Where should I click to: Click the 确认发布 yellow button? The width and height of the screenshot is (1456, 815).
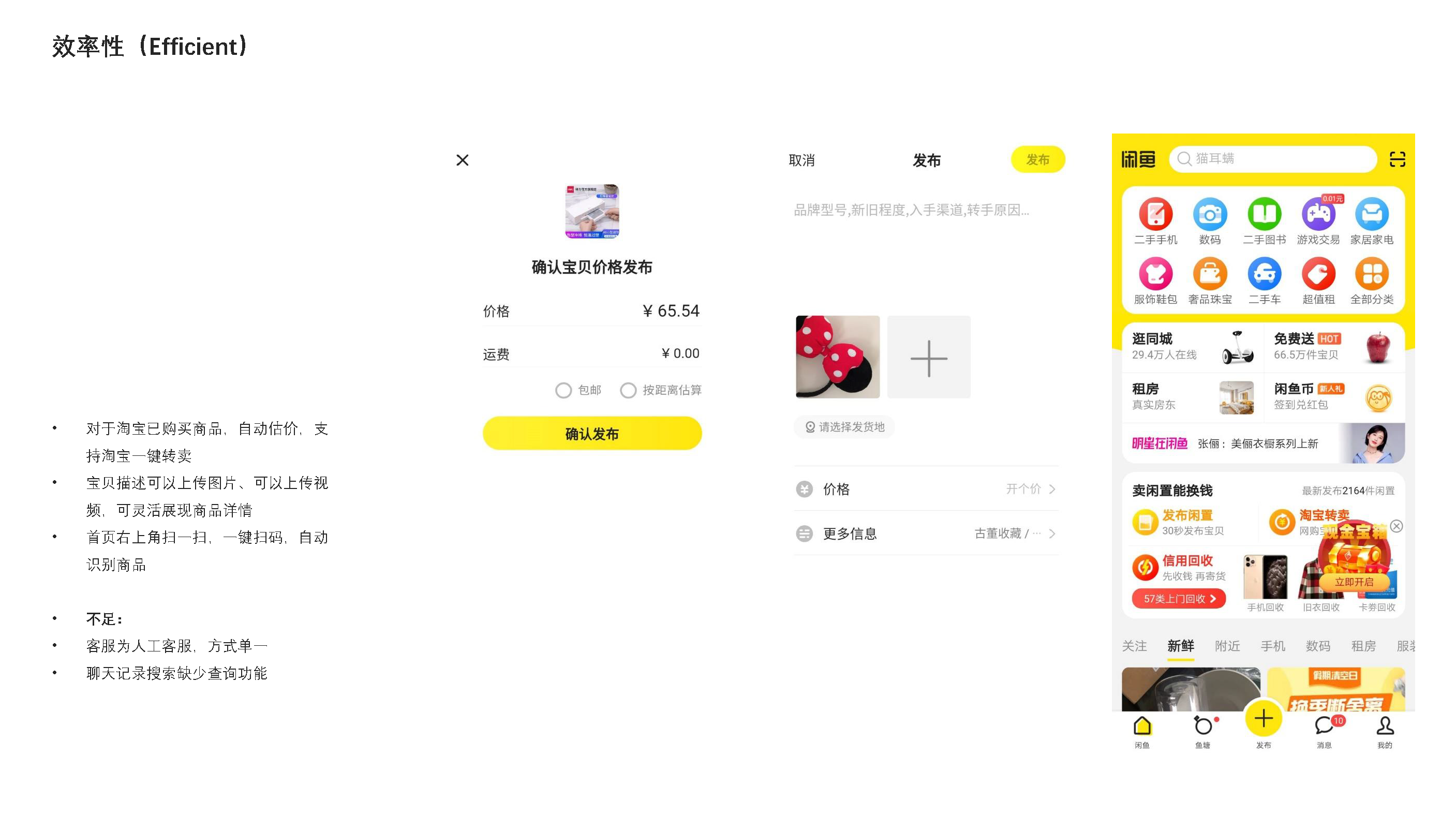(592, 434)
